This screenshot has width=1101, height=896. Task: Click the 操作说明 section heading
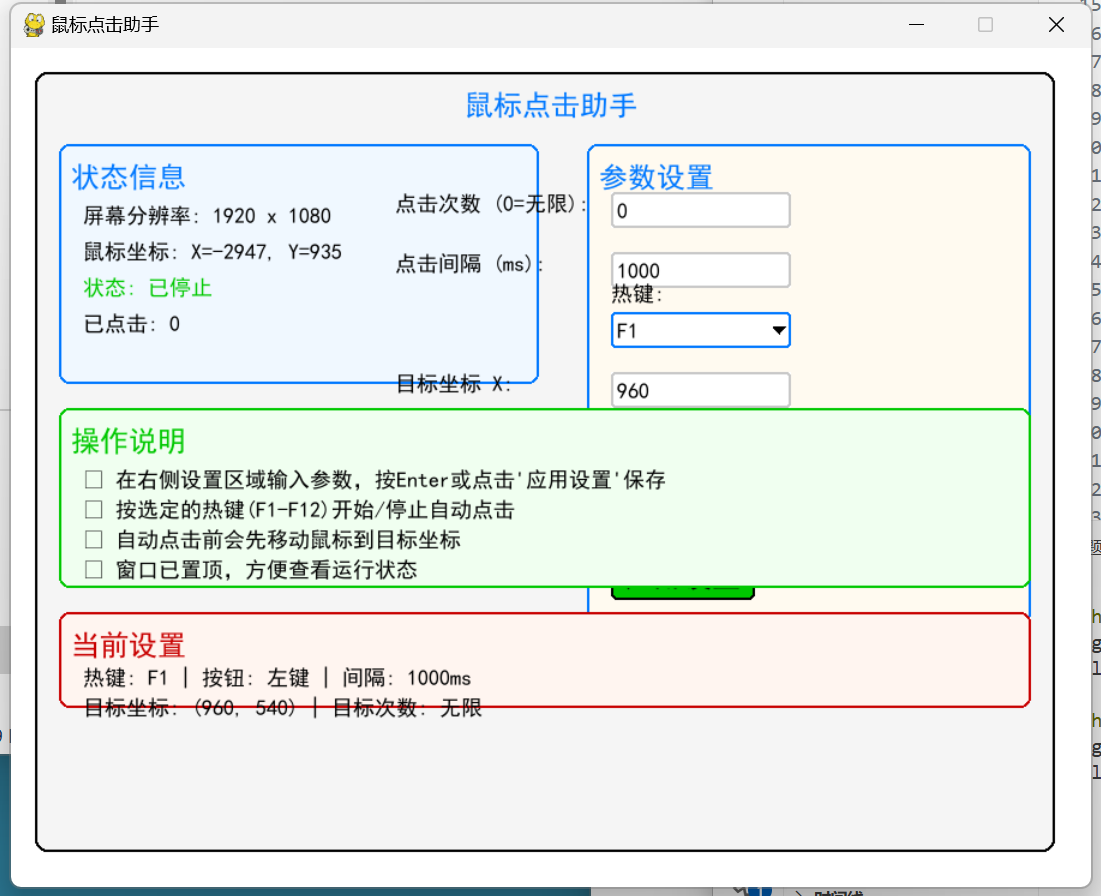[128, 441]
